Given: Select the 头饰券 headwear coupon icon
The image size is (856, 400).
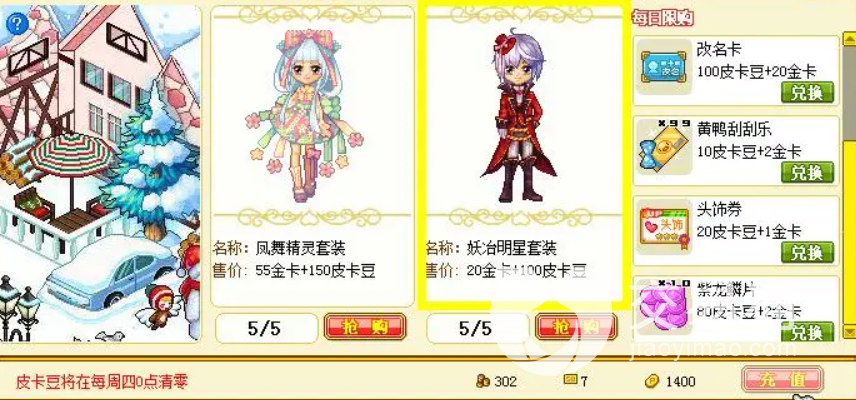Looking at the screenshot, I should [x=664, y=227].
